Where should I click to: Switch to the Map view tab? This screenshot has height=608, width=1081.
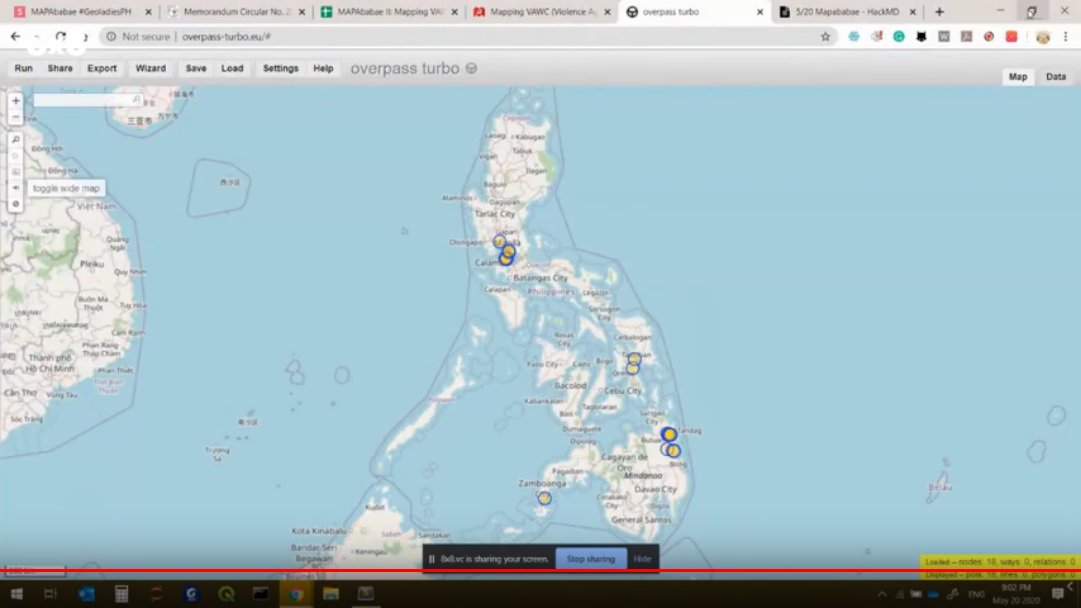pos(1018,77)
